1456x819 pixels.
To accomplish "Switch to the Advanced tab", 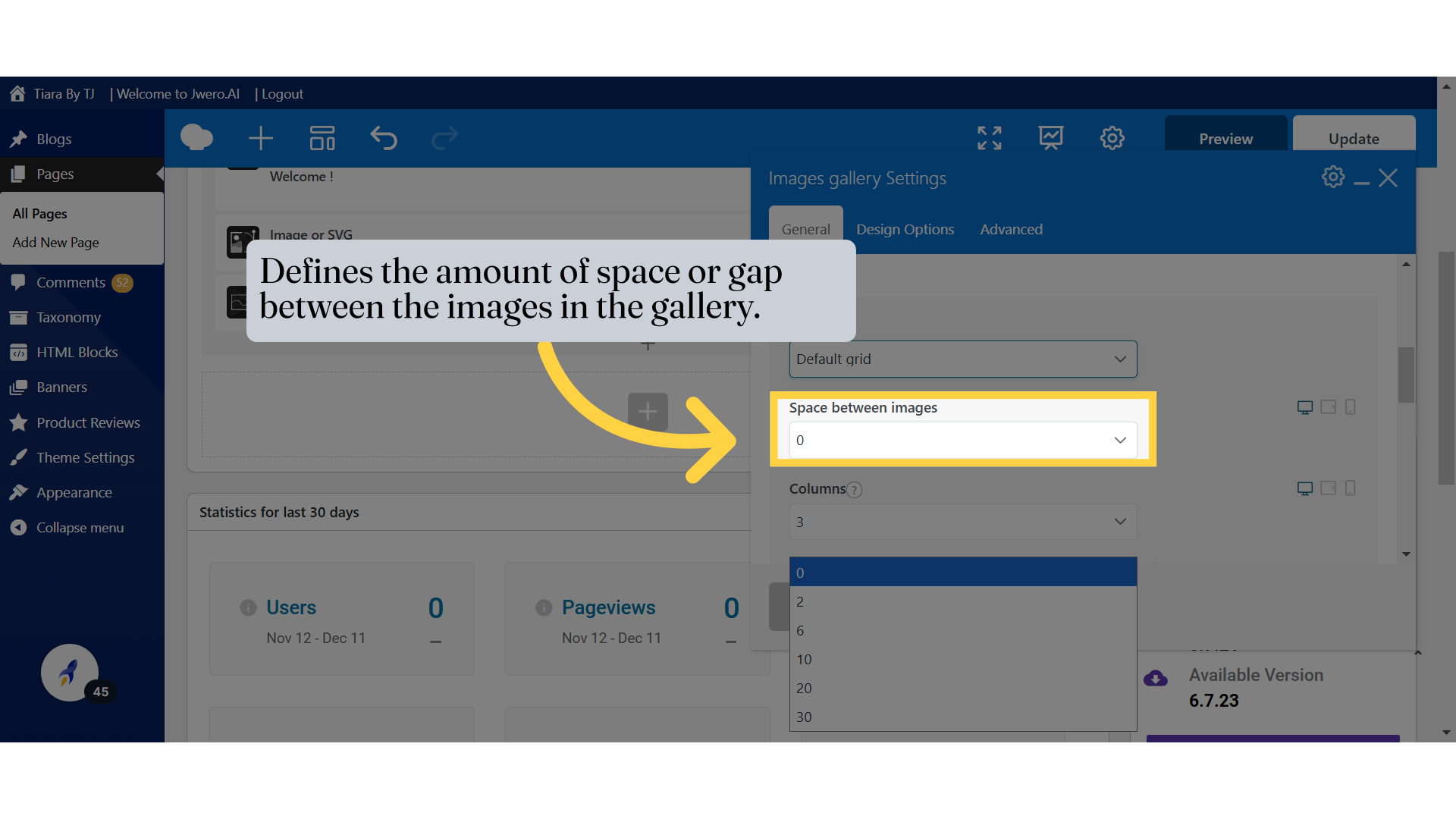I will click(x=1011, y=229).
